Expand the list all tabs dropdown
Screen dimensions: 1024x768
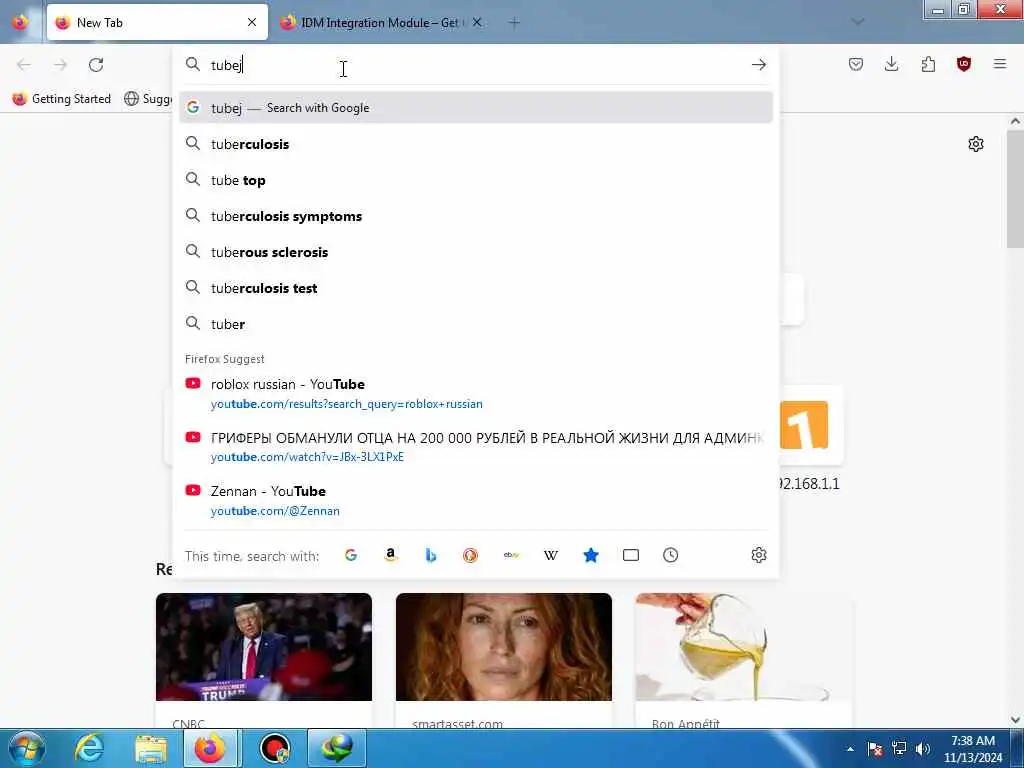857,22
